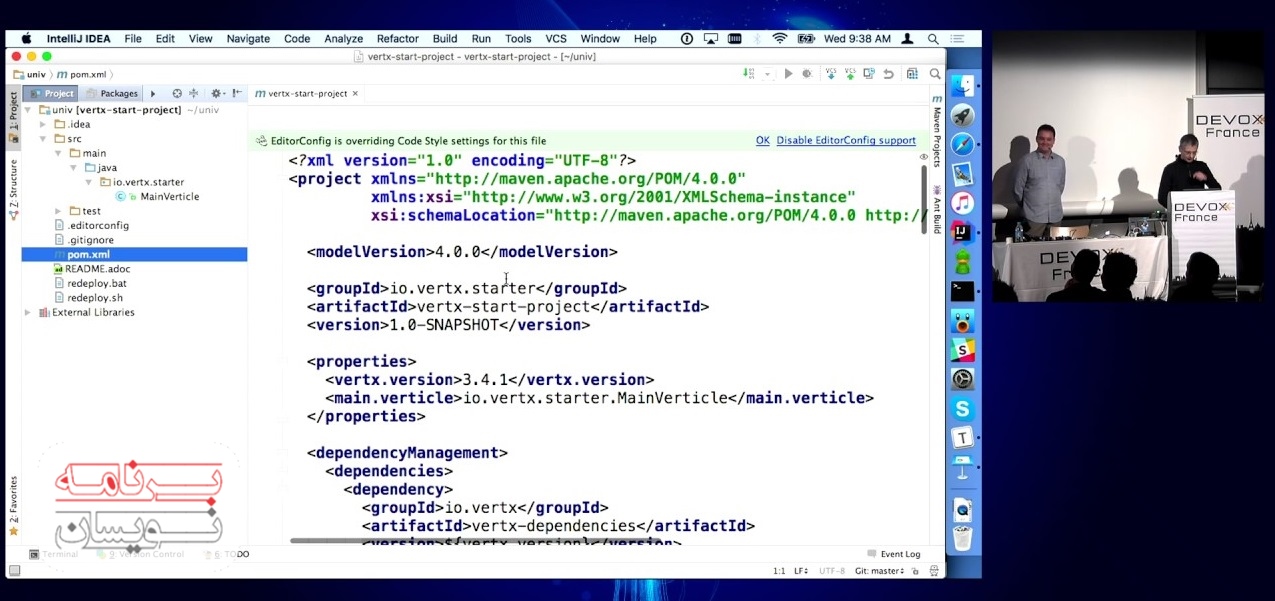Click the Wi-Fi icon in the menu bar

780,39
